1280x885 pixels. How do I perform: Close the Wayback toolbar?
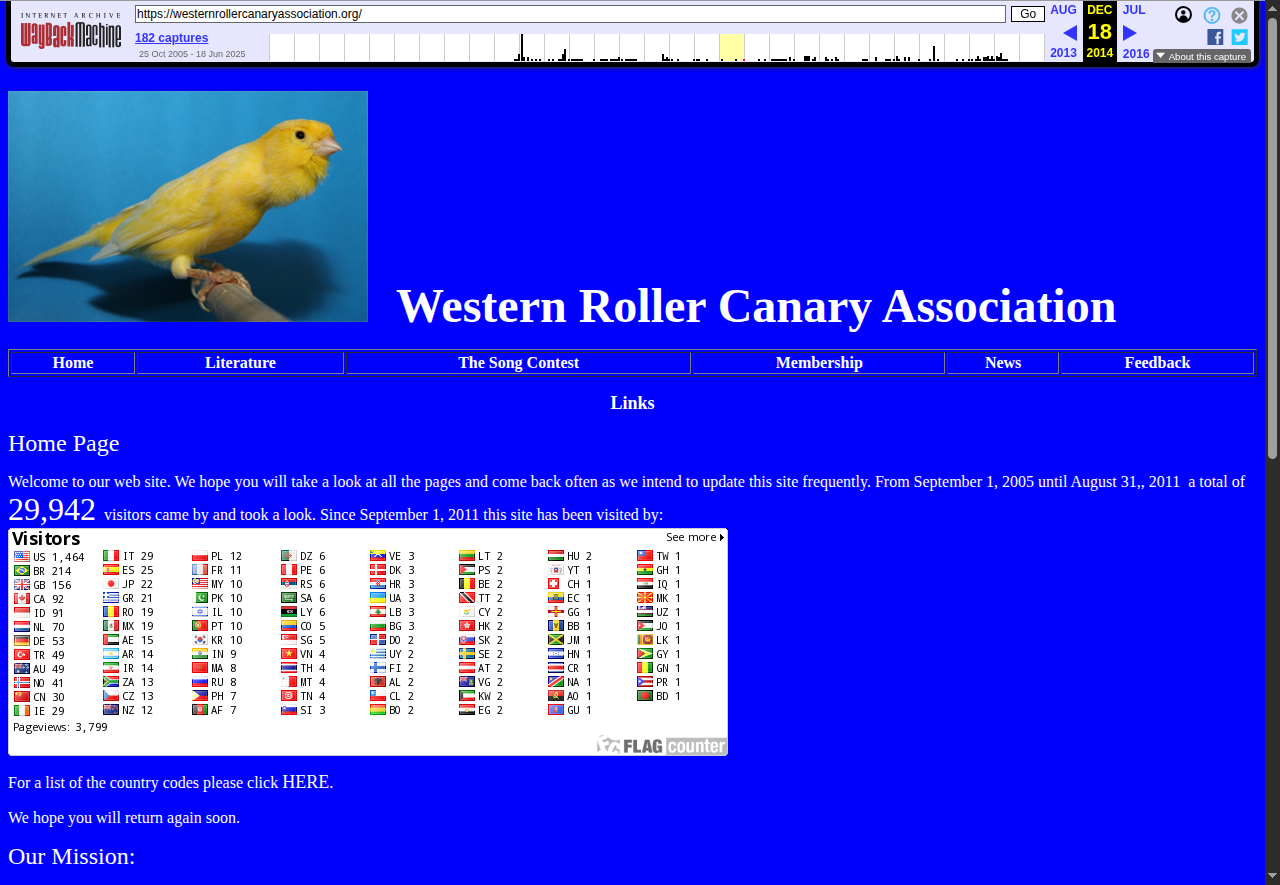coord(1239,15)
